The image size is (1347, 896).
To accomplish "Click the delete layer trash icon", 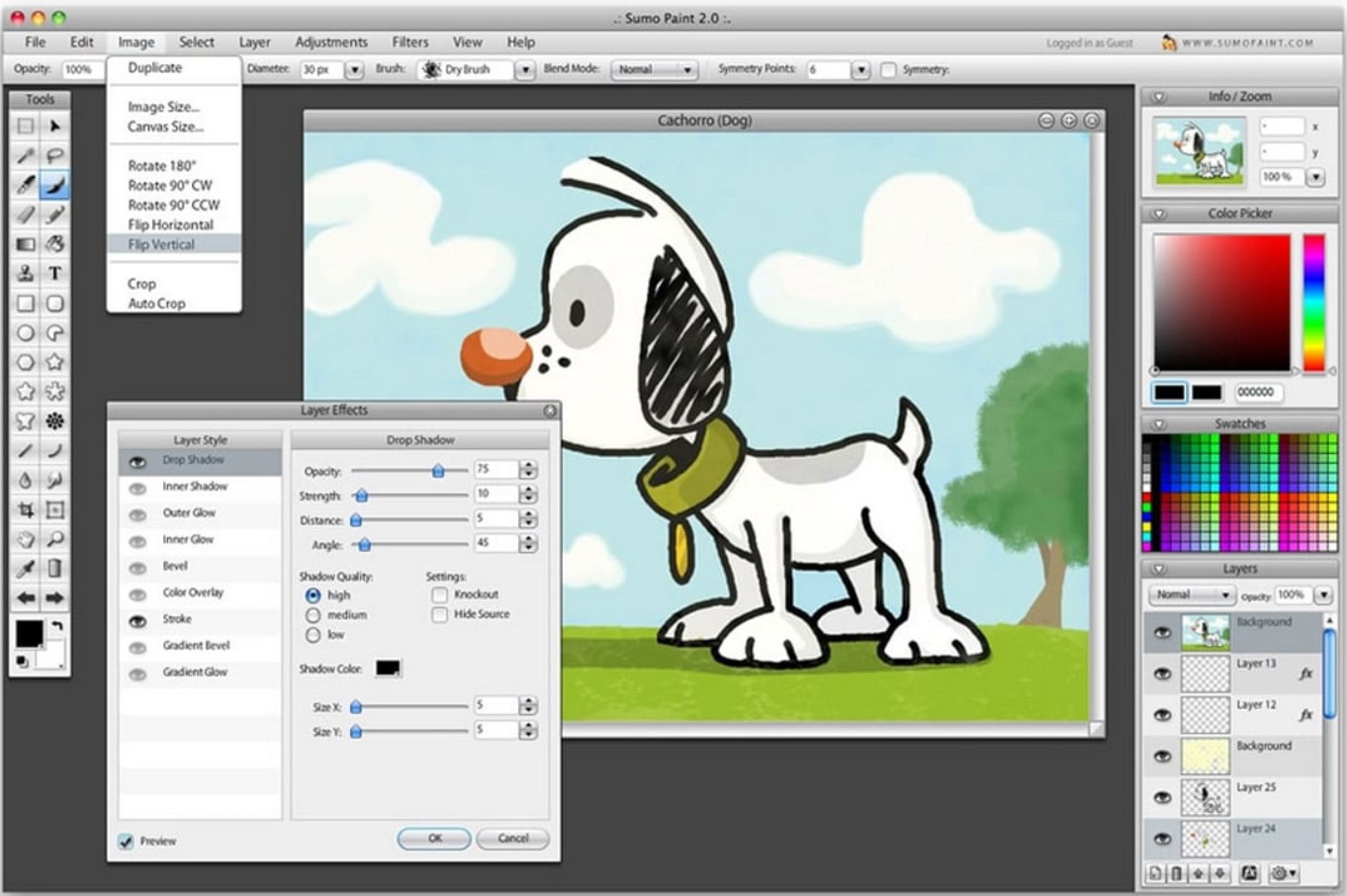I will (x=1176, y=873).
